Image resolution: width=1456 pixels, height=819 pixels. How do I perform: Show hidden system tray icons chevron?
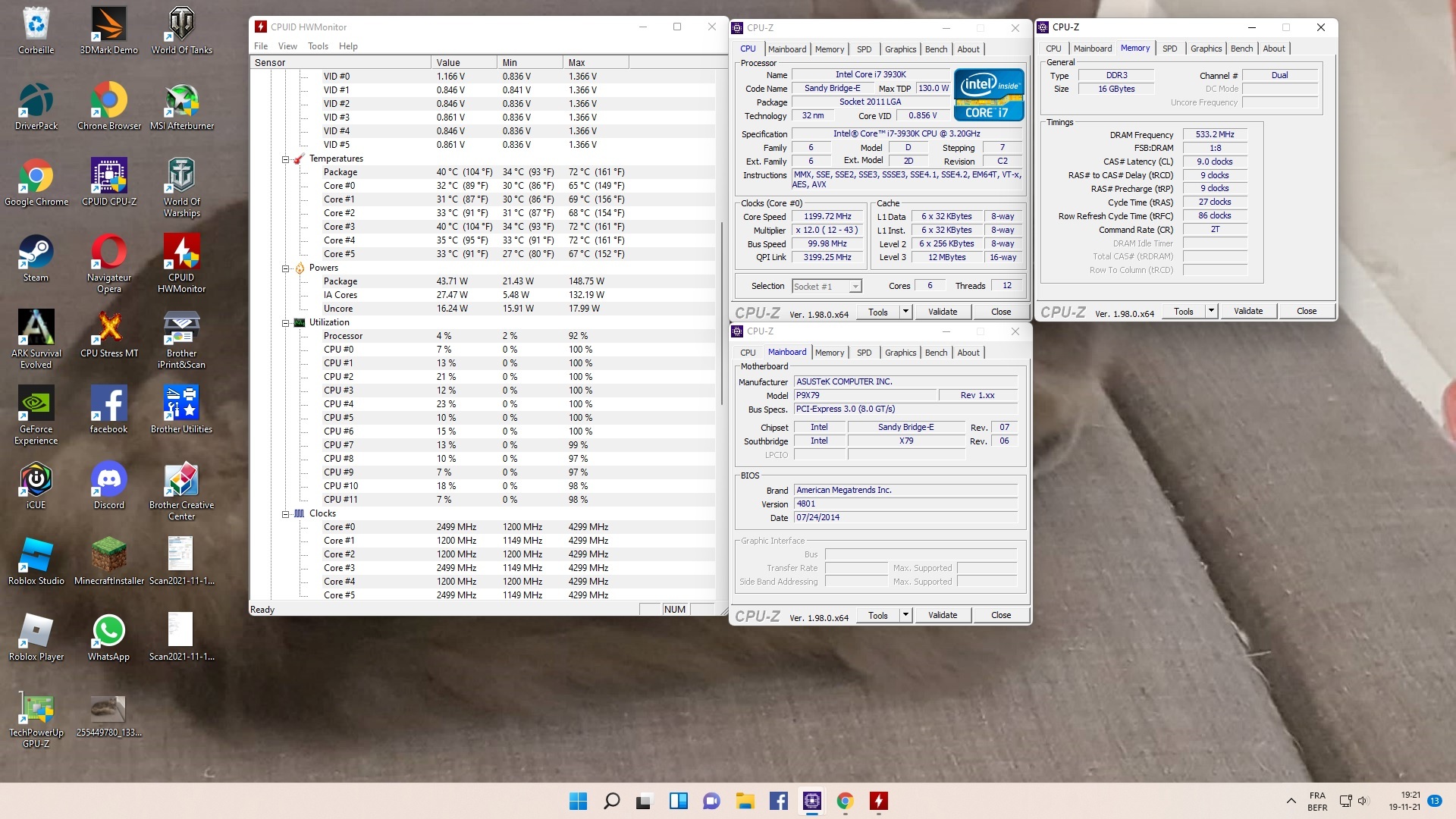[x=1291, y=801]
